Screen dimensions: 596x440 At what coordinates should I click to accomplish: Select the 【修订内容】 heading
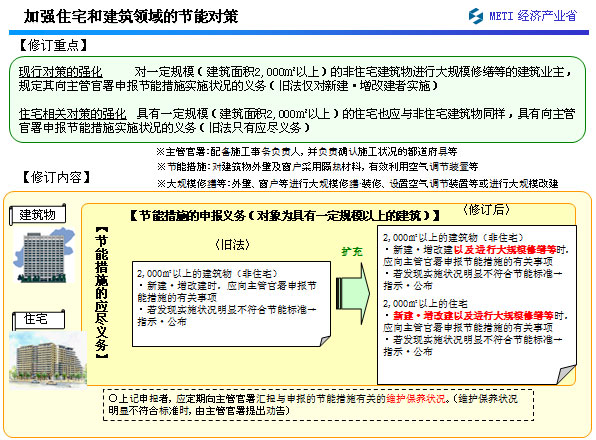click(x=56, y=177)
